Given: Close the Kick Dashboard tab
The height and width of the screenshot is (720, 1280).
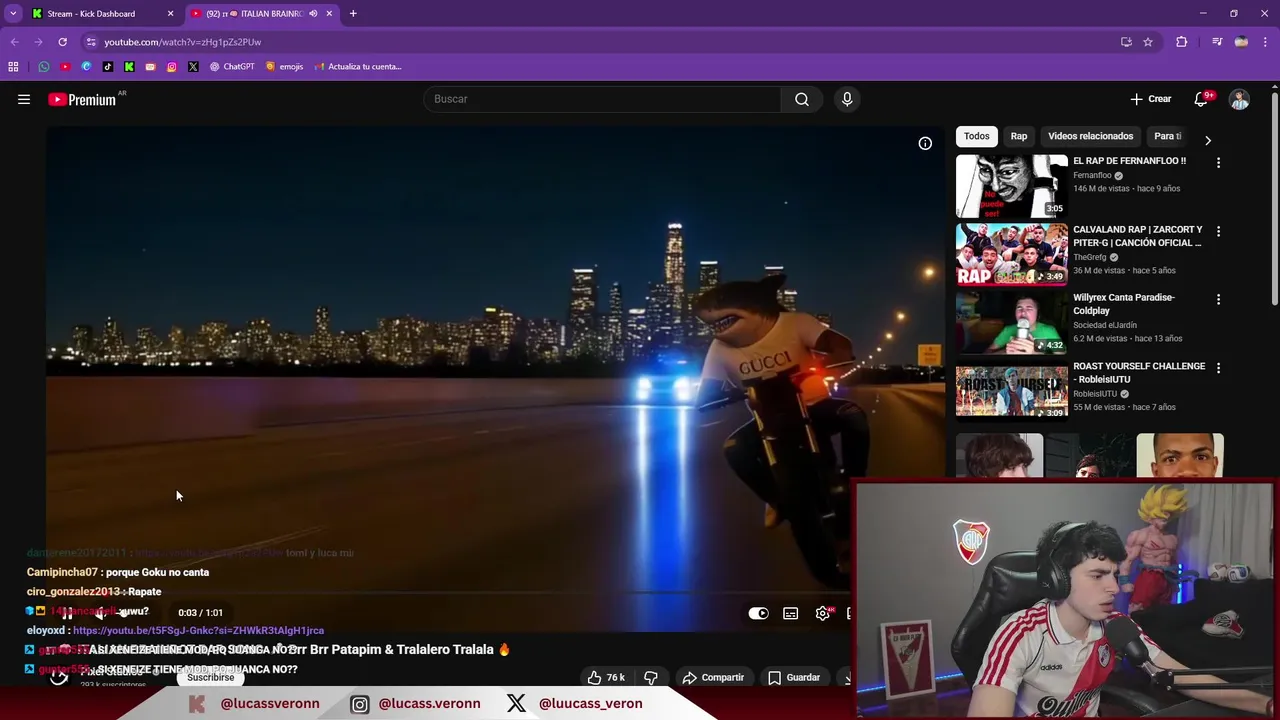Looking at the screenshot, I should tap(170, 14).
